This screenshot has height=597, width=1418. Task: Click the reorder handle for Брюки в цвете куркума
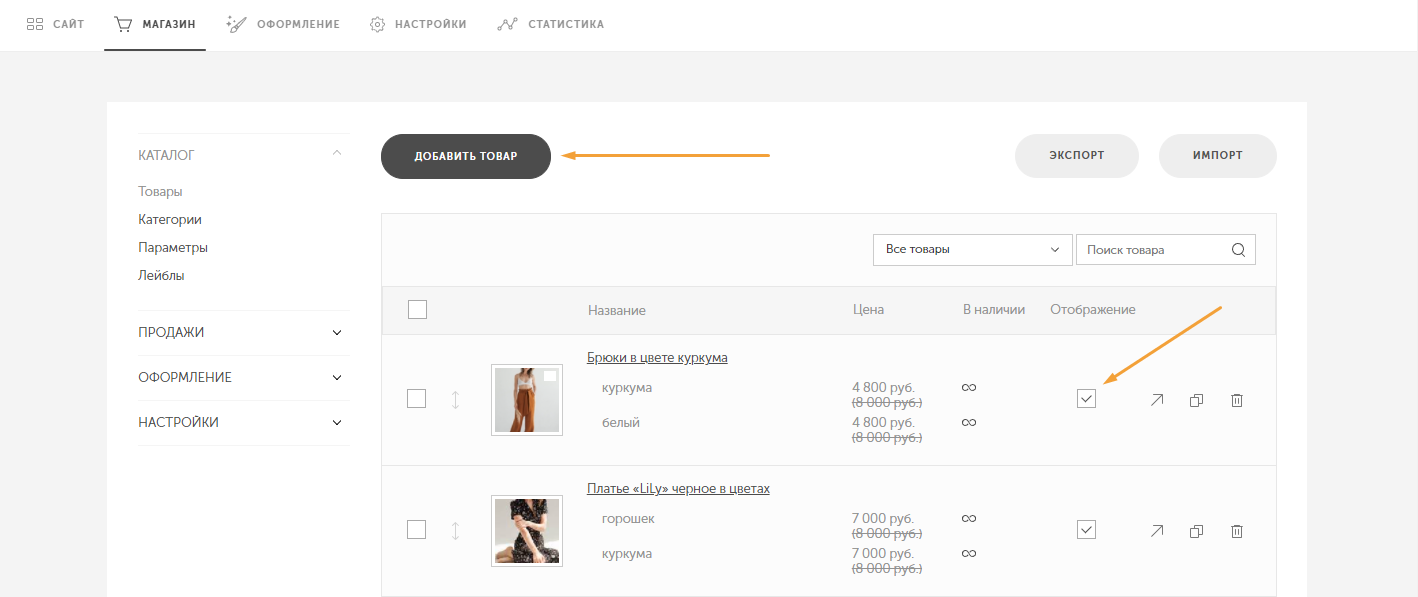click(x=455, y=400)
